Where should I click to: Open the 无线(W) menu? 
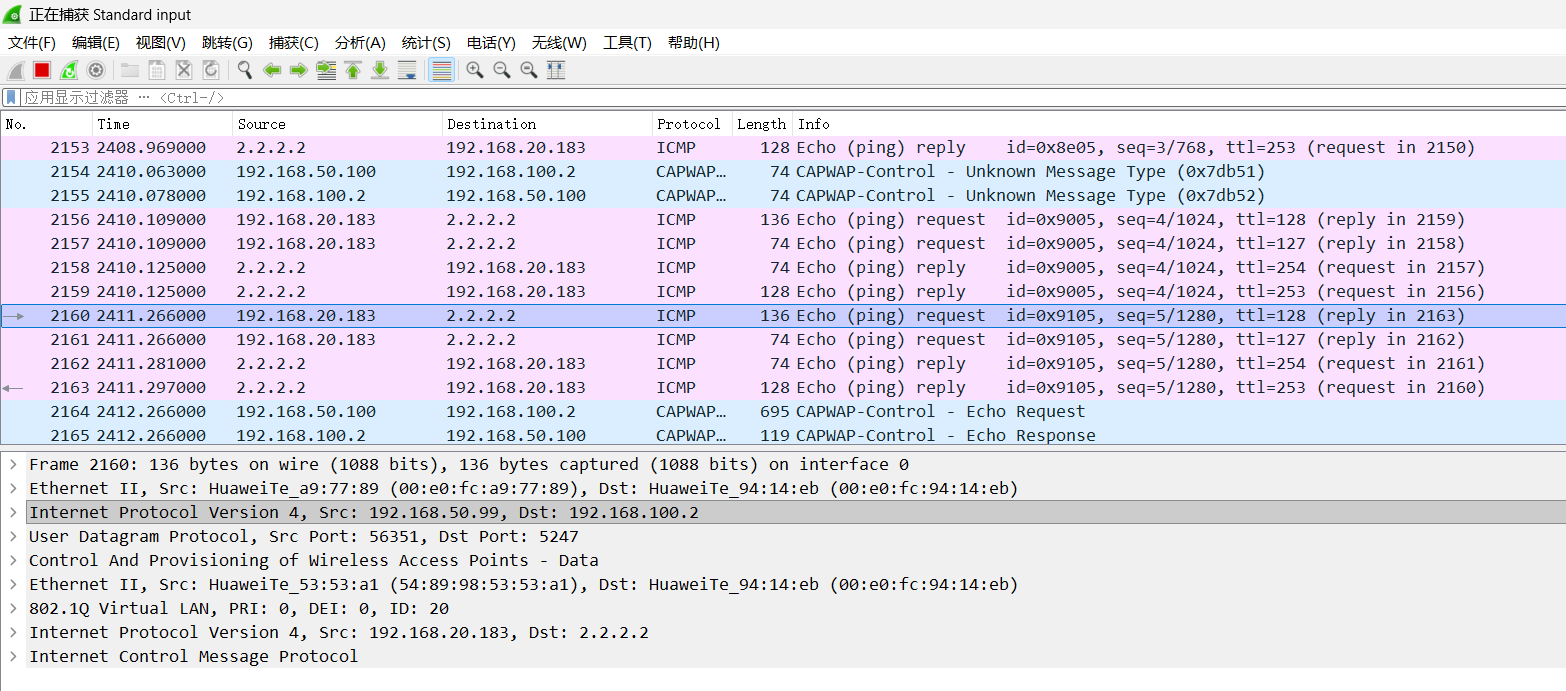click(559, 43)
